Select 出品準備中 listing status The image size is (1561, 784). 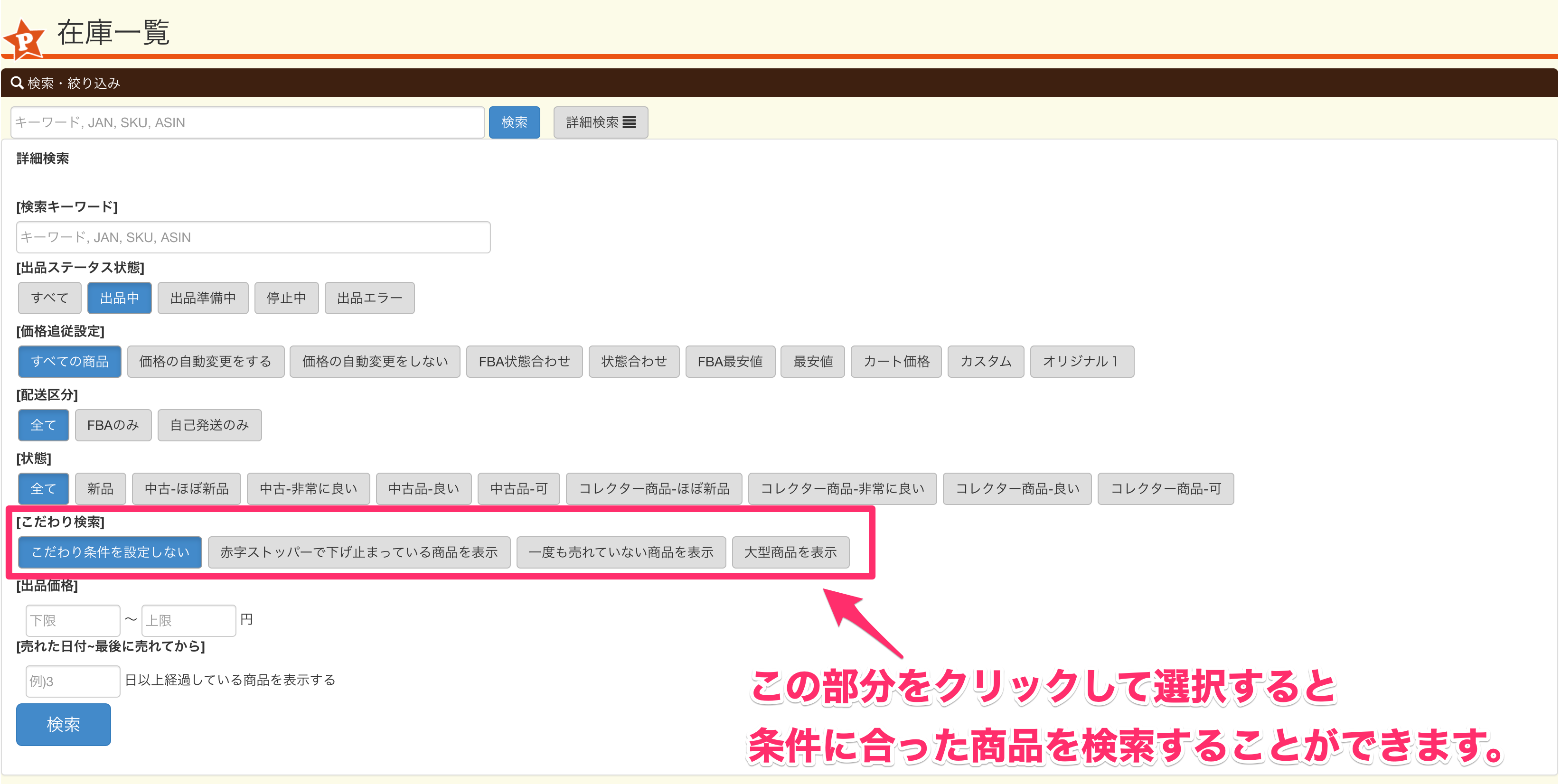(x=203, y=298)
